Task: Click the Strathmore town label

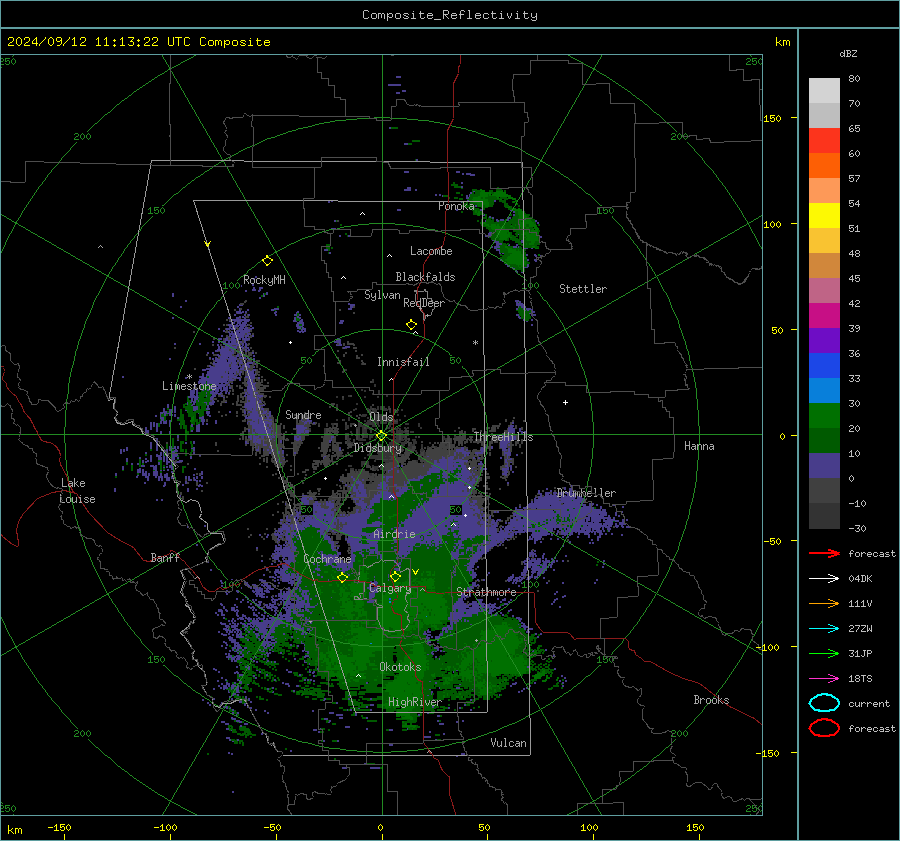Action: (x=486, y=592)
